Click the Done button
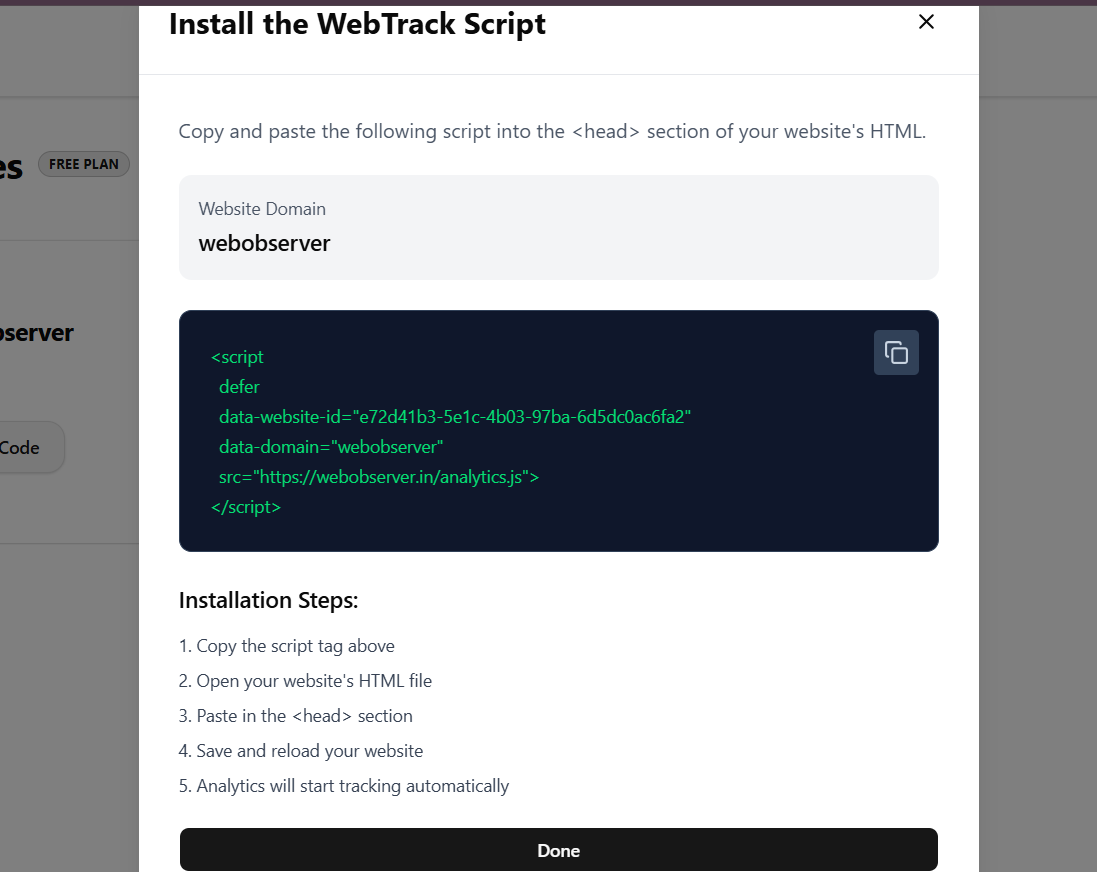Screen dimensions: 1097x872 pos(558,849)
